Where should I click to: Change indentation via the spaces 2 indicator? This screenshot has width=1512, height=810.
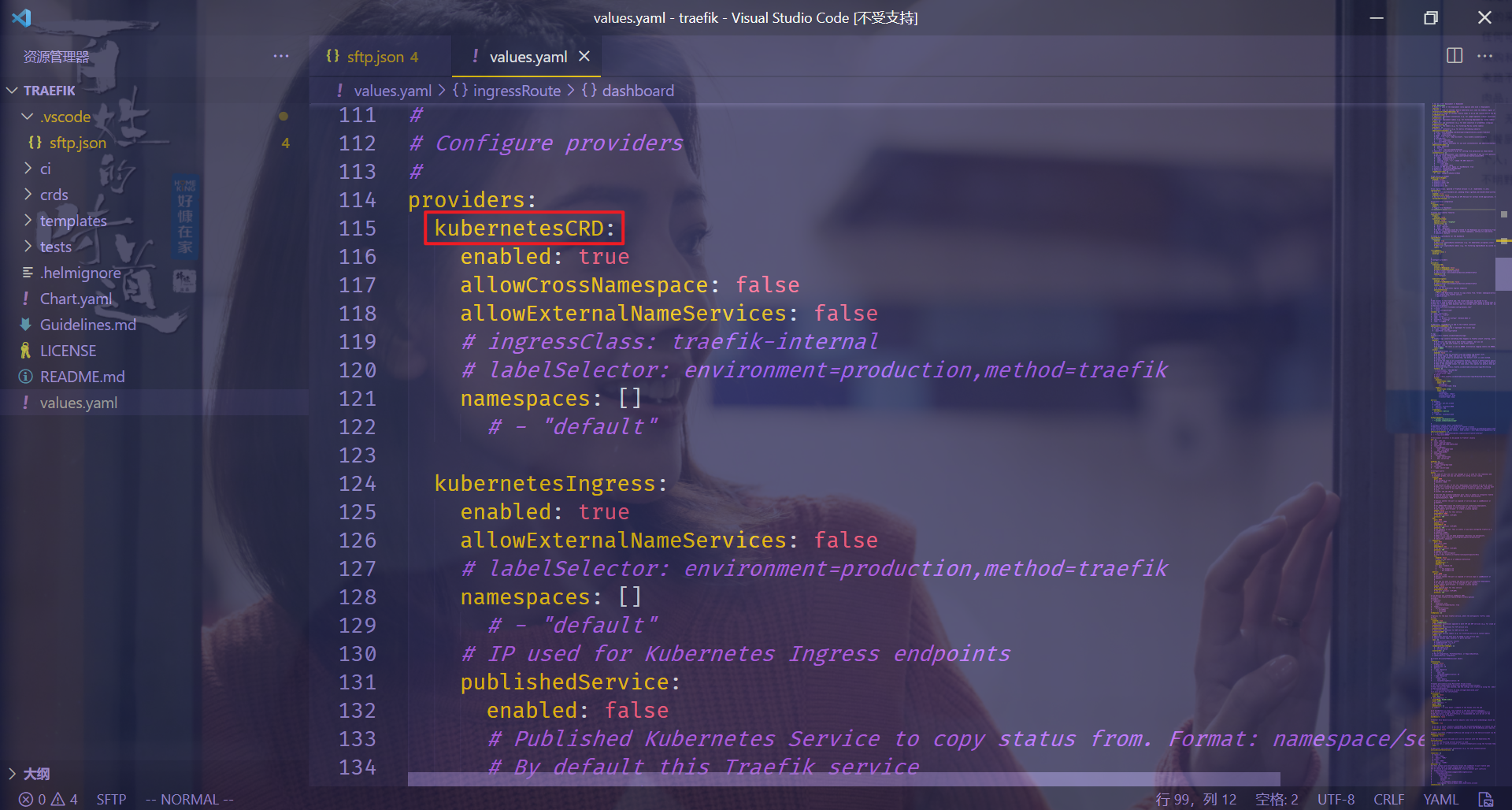(x=1277, y=799)
